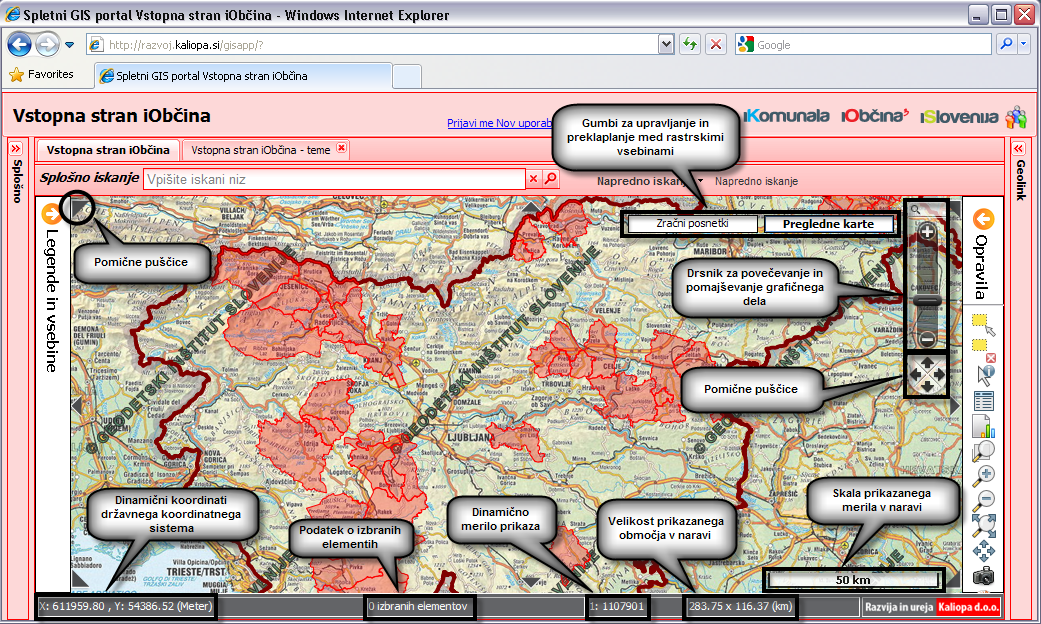This screenshot has width=1041, height=624.
Task: Switch map to Pregledne karte view
Action: (828, 224)
